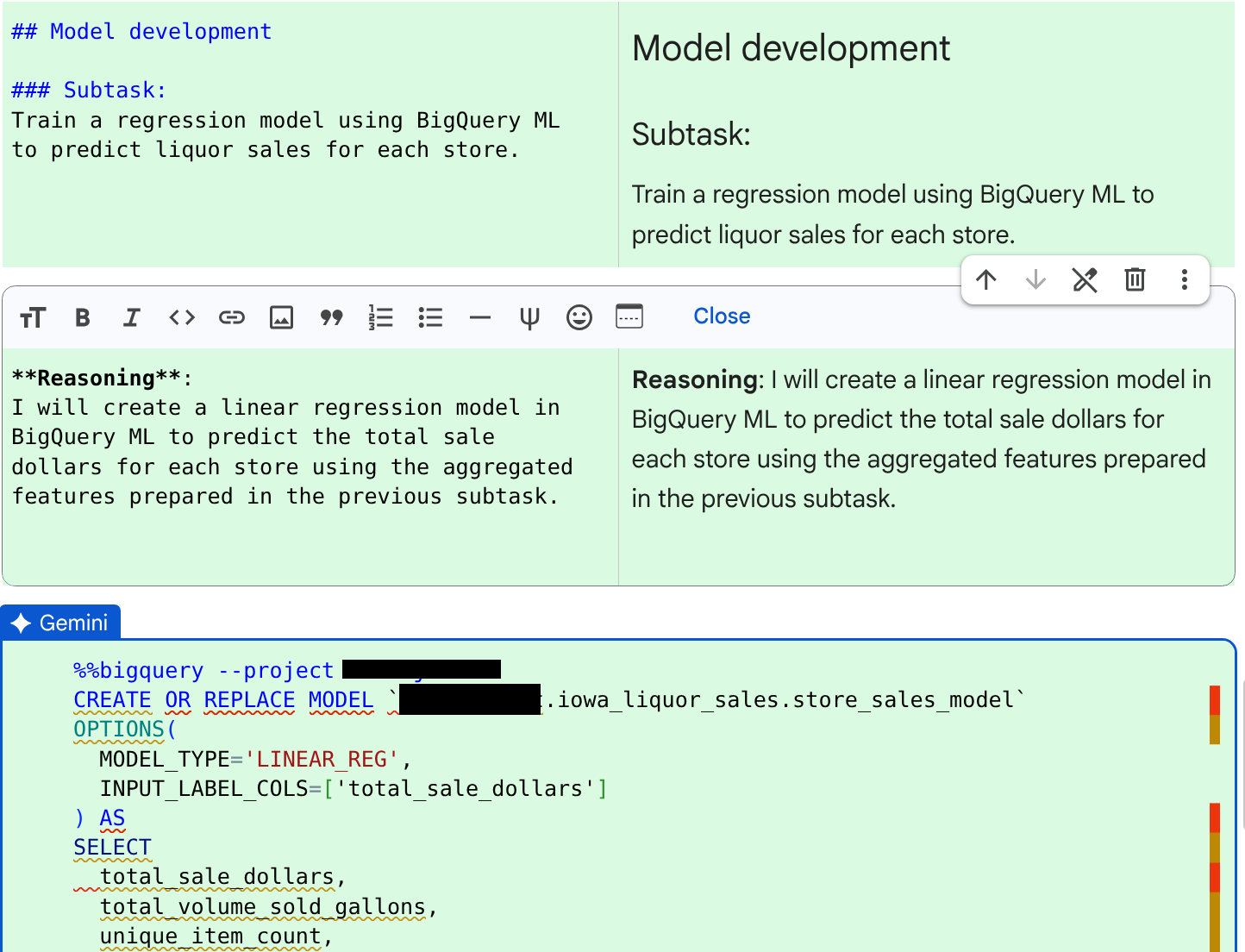Toggle markdown preview layout icon
The height and width of the screenshot is (952, 1245).
tap(629, 316)
